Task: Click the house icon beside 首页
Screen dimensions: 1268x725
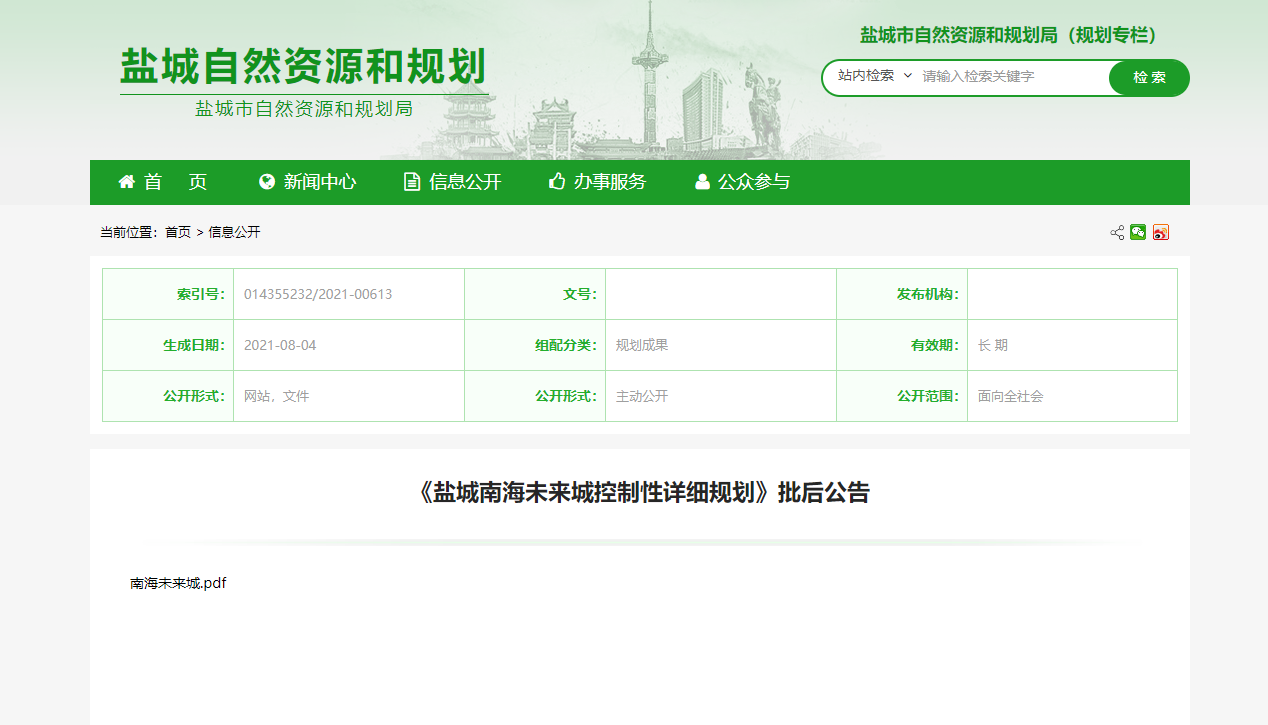Action: [127, 182]
